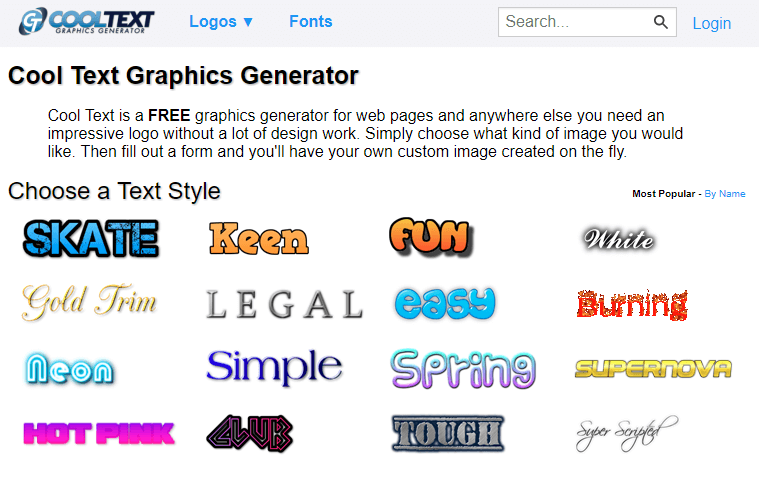Open the Fonts menu item
This screenshot has width=759, height=477.
click(310, 21)
